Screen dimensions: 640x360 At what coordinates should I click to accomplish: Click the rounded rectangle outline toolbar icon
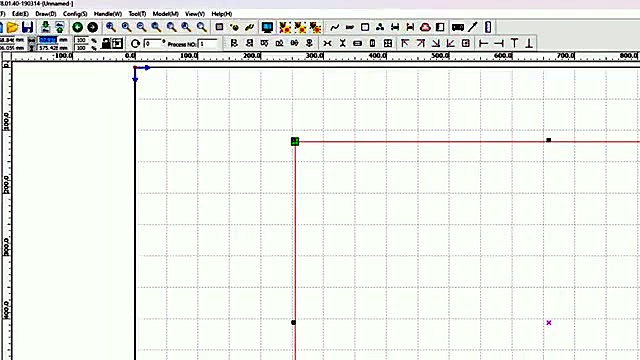pos(365,27)
